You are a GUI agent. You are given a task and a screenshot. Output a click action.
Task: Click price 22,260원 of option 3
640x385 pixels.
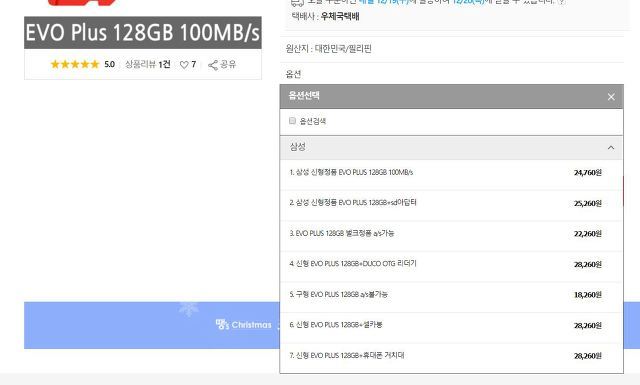pyautogui.click(x=588, y=234)
